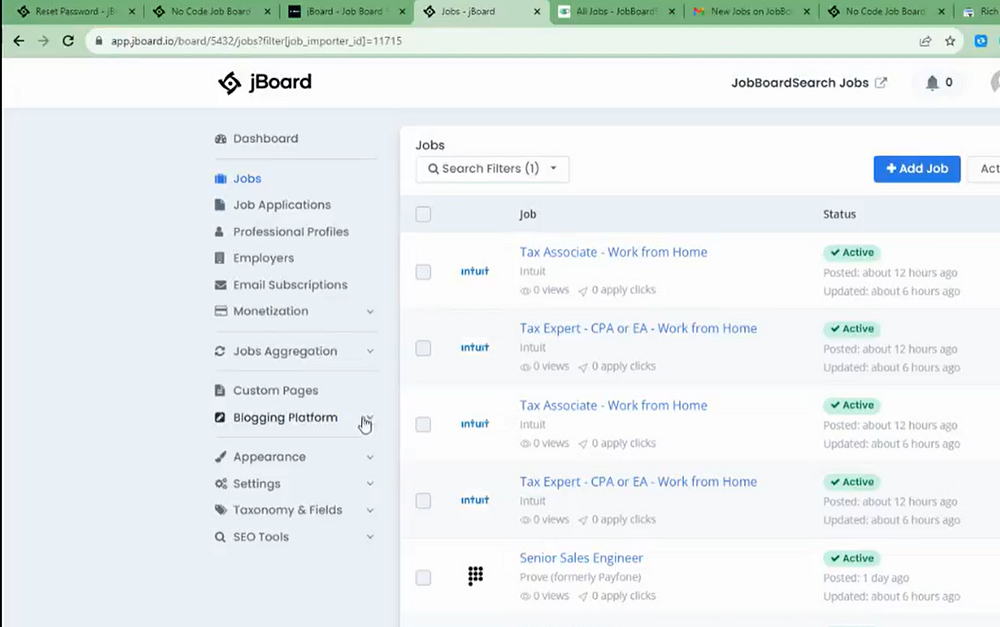Click the browser back arrow
The image size is (1000, 627).
pyautogui.click(x=18, y=41)
